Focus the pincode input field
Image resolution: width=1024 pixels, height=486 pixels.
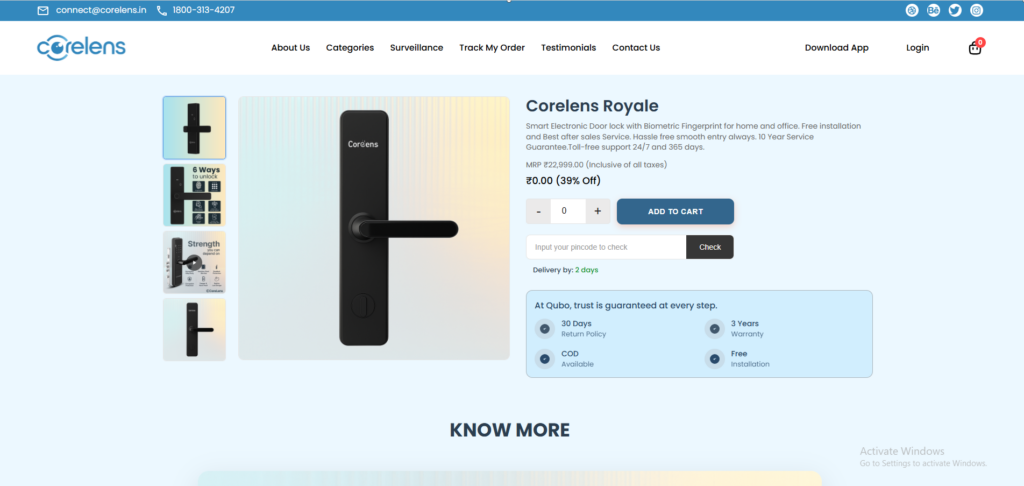tap(606, 247)
